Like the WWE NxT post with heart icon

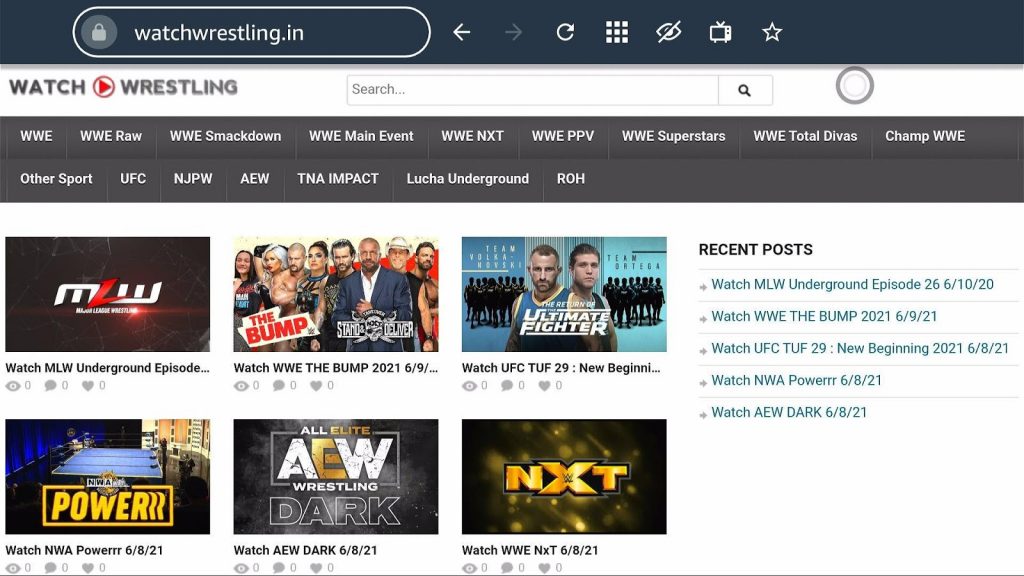[544, 568]
